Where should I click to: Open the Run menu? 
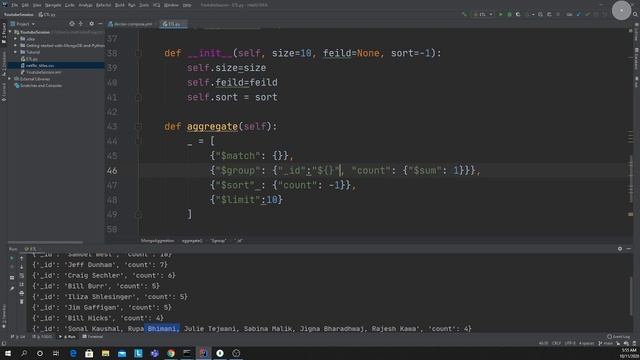131,5
